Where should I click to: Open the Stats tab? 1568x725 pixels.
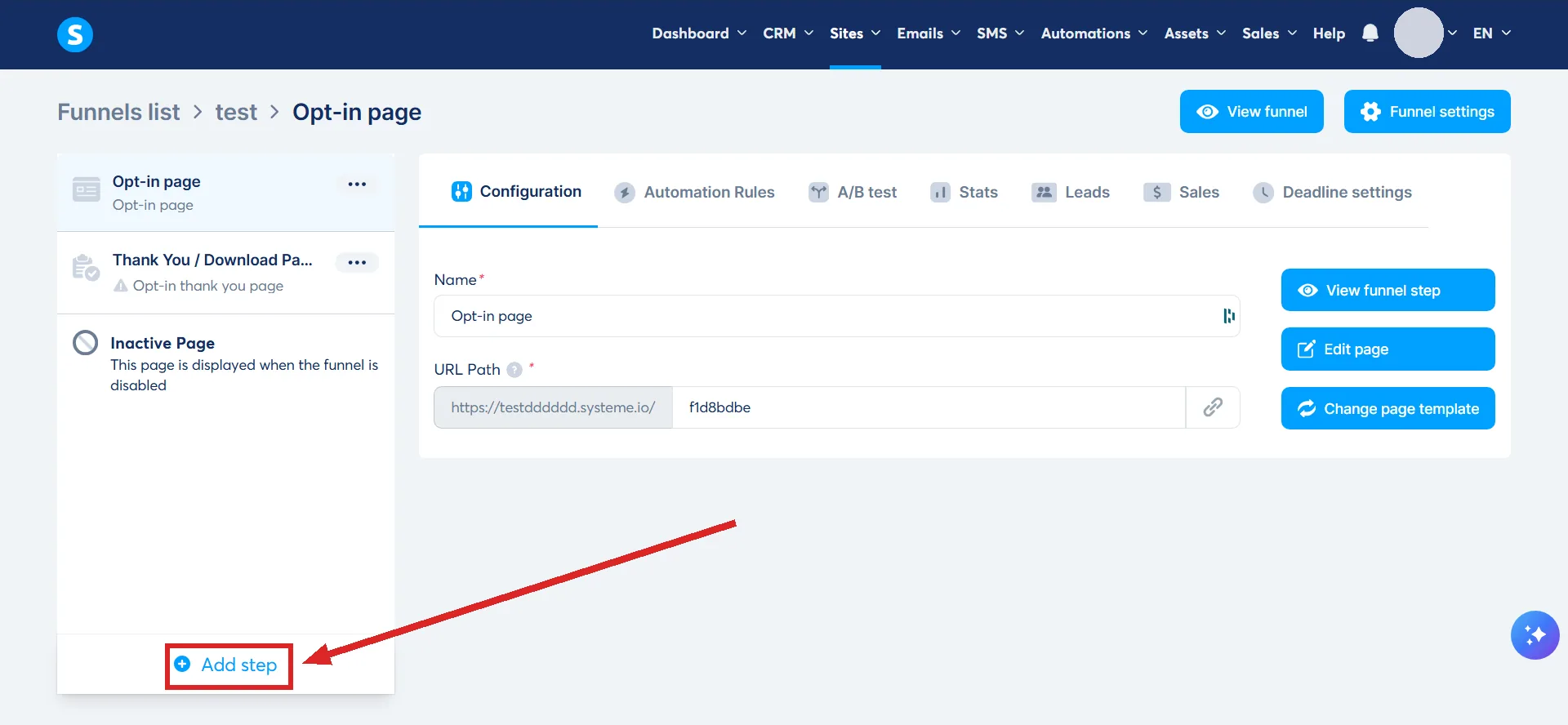[x=964, y=193]
